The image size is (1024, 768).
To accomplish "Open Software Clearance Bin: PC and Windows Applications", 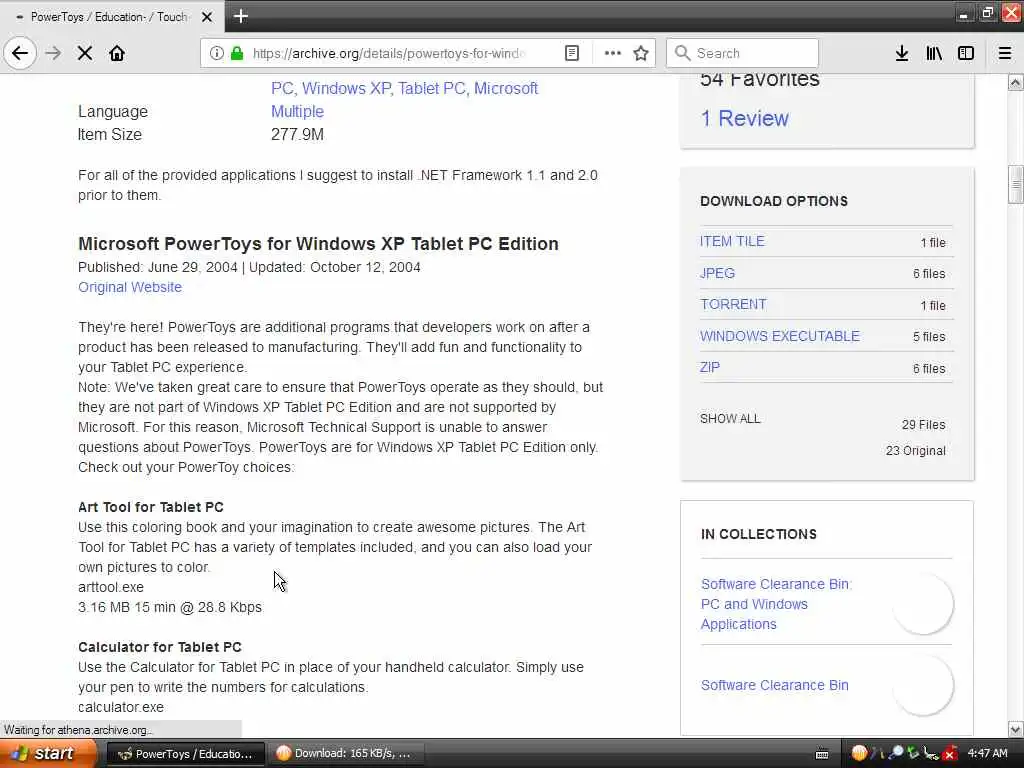I will [x=776, y=604].
